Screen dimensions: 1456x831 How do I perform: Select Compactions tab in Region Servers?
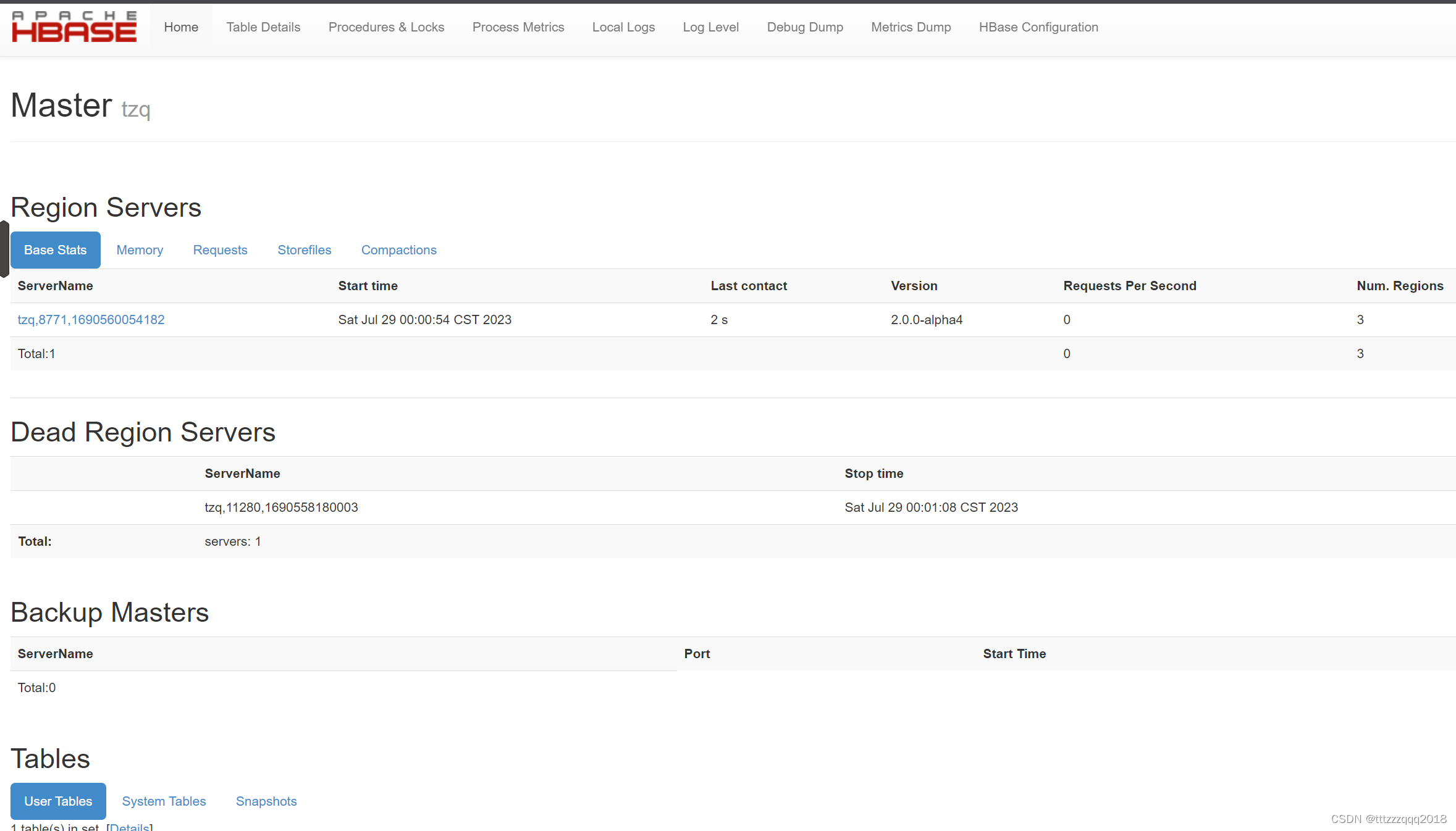tap(398, 249)
